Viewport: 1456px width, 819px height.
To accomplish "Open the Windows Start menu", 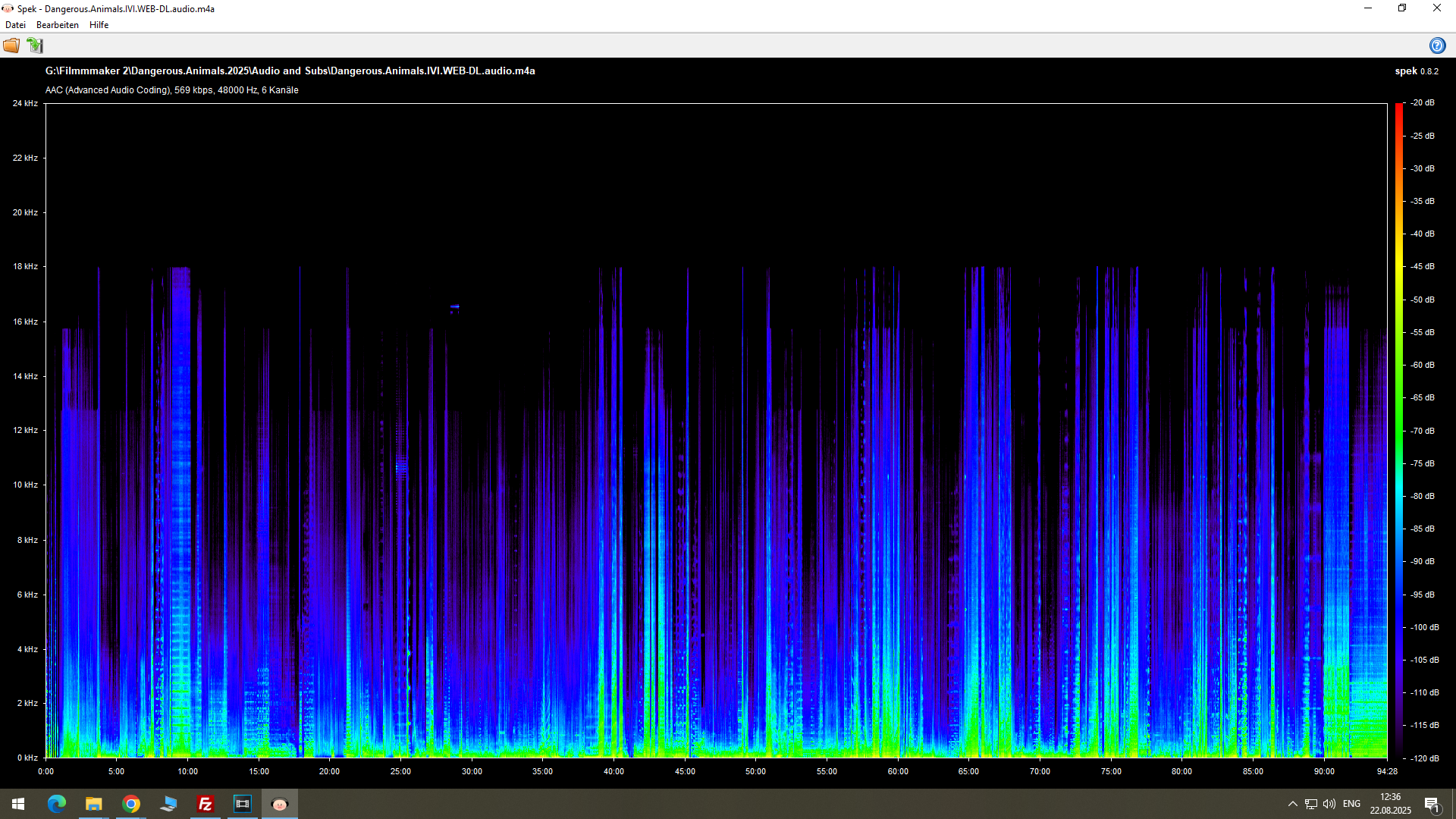I will point(18,804).
